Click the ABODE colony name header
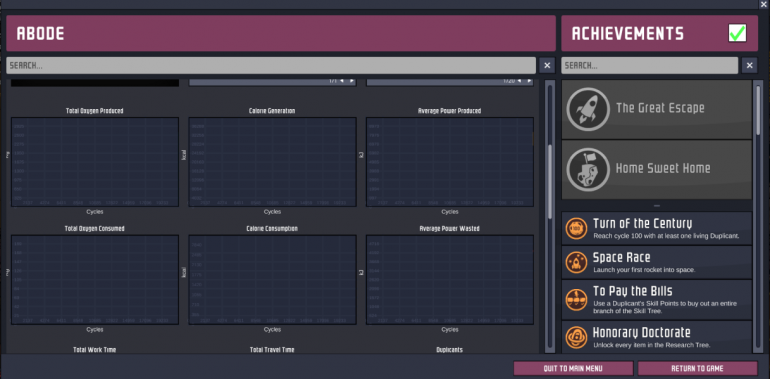Image resolution: width=770 pixels, height=379 pixels. [41, 33]
